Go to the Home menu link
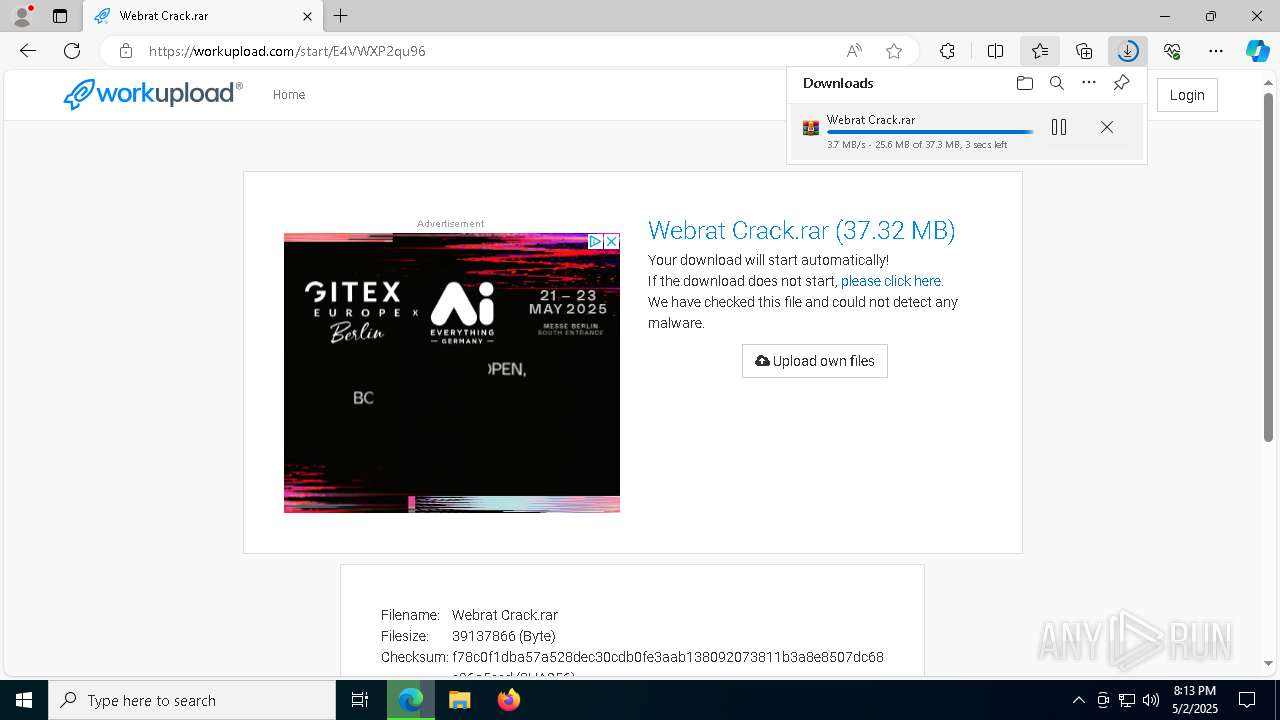 (289, 95)
